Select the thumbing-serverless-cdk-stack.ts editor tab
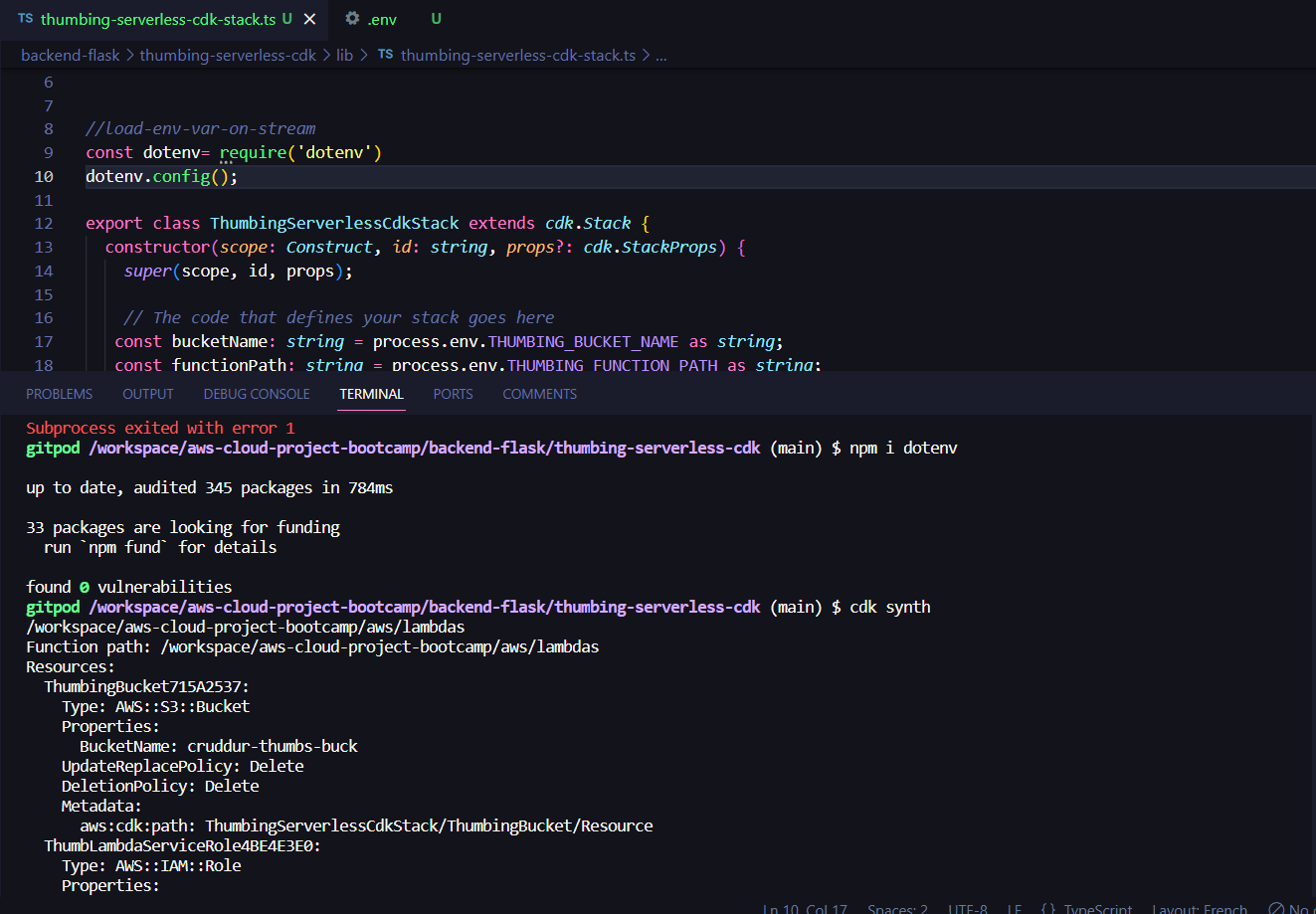1316x914 pixels. pos(159,19)
